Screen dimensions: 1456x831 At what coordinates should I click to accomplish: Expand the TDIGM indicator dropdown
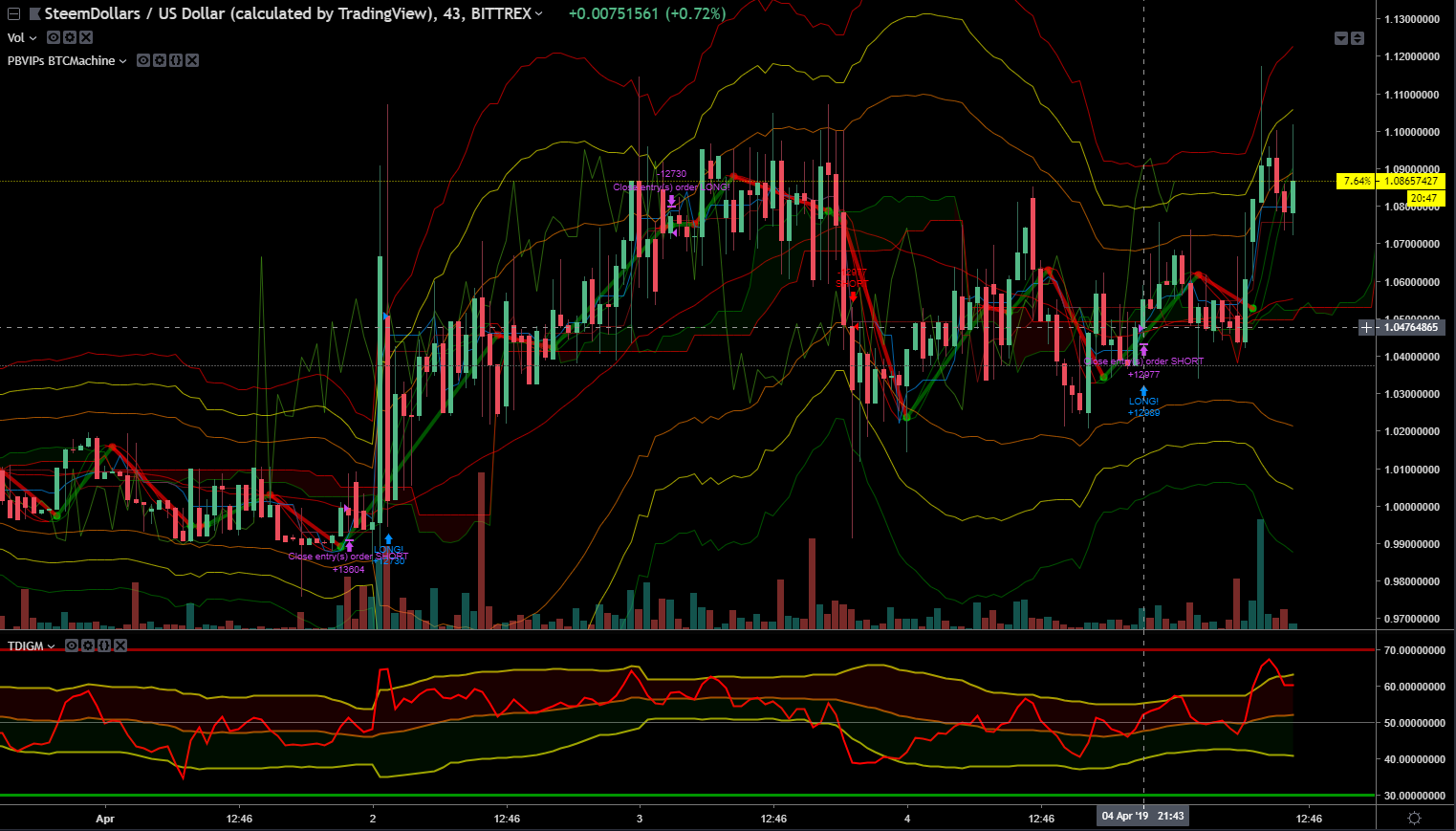[52, 647]
